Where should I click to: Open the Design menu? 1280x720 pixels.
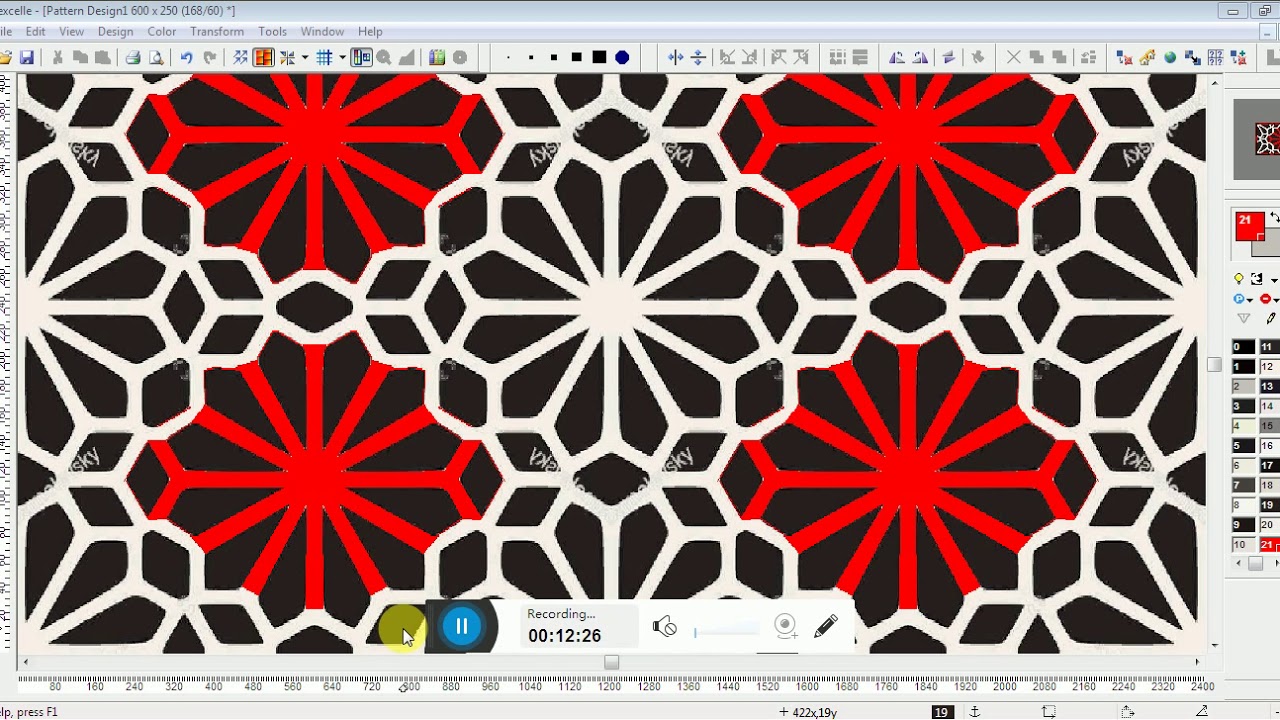tap(115, 32)
